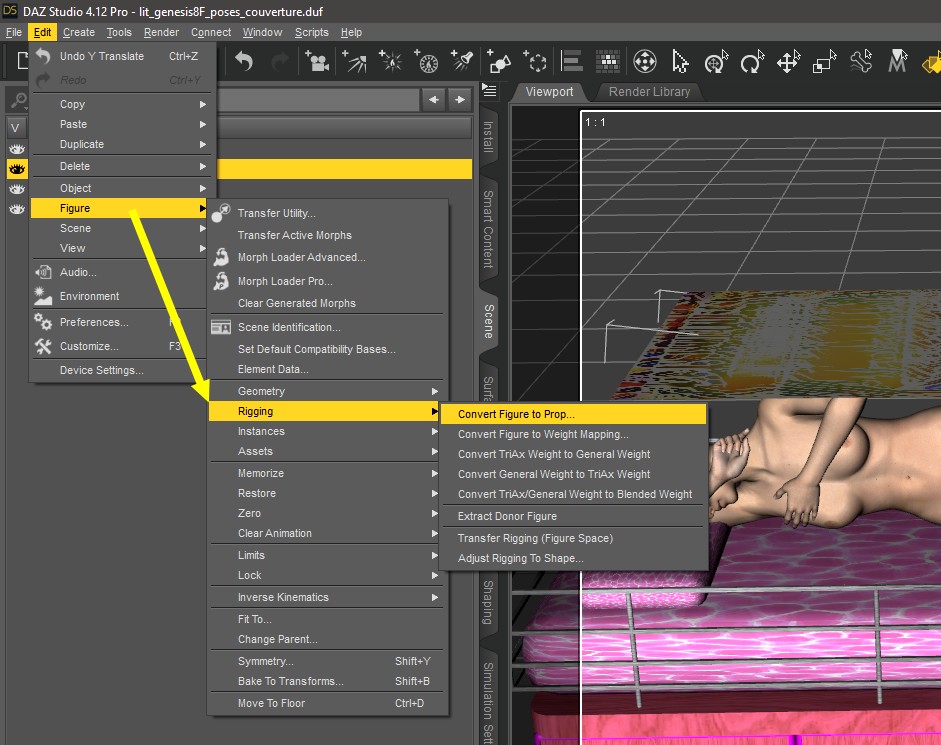Open the File menu
This screenshot has width=941, height=745.
[14, 32]
